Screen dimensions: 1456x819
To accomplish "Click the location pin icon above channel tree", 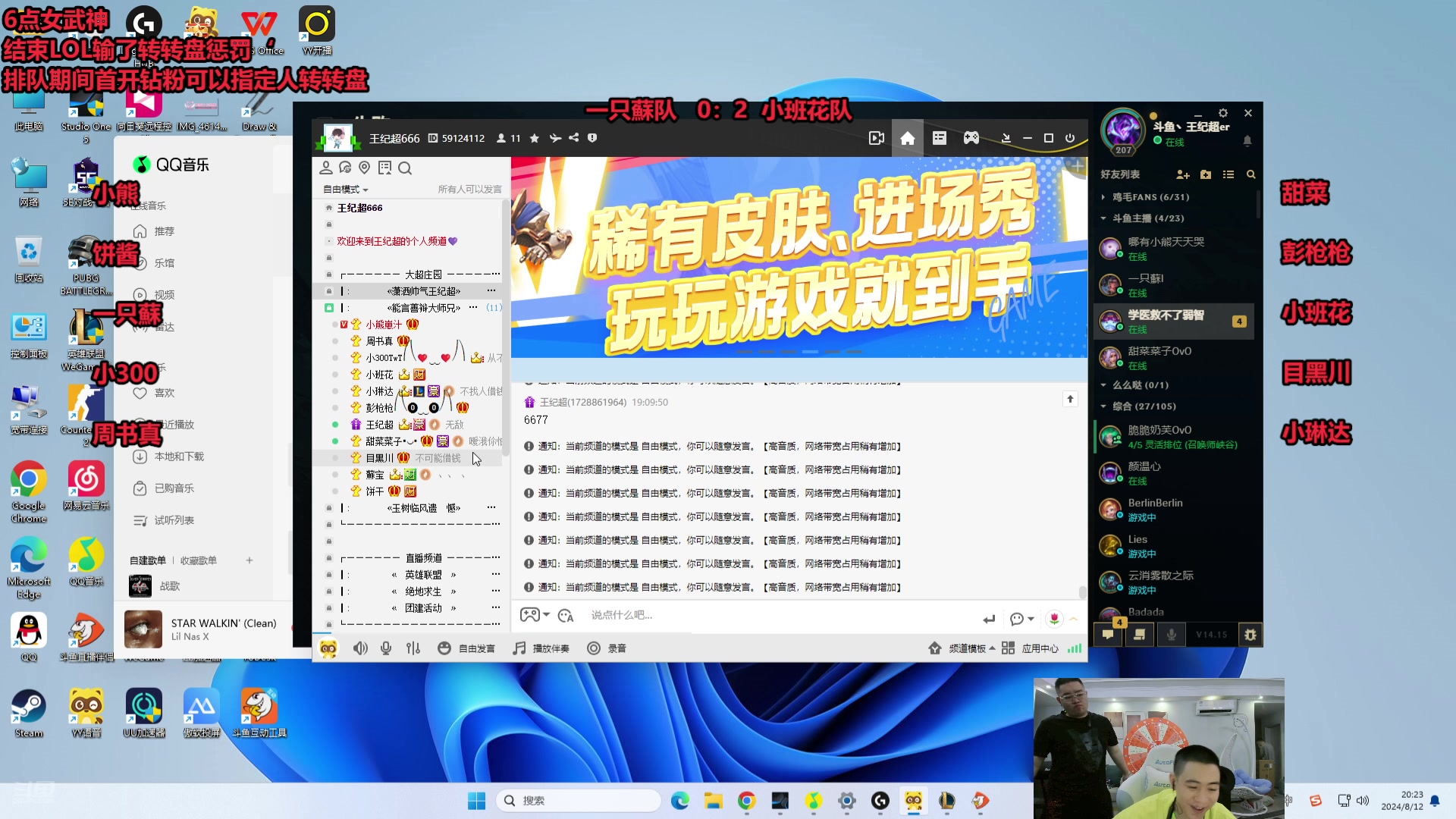I will [x=365, y=168].
